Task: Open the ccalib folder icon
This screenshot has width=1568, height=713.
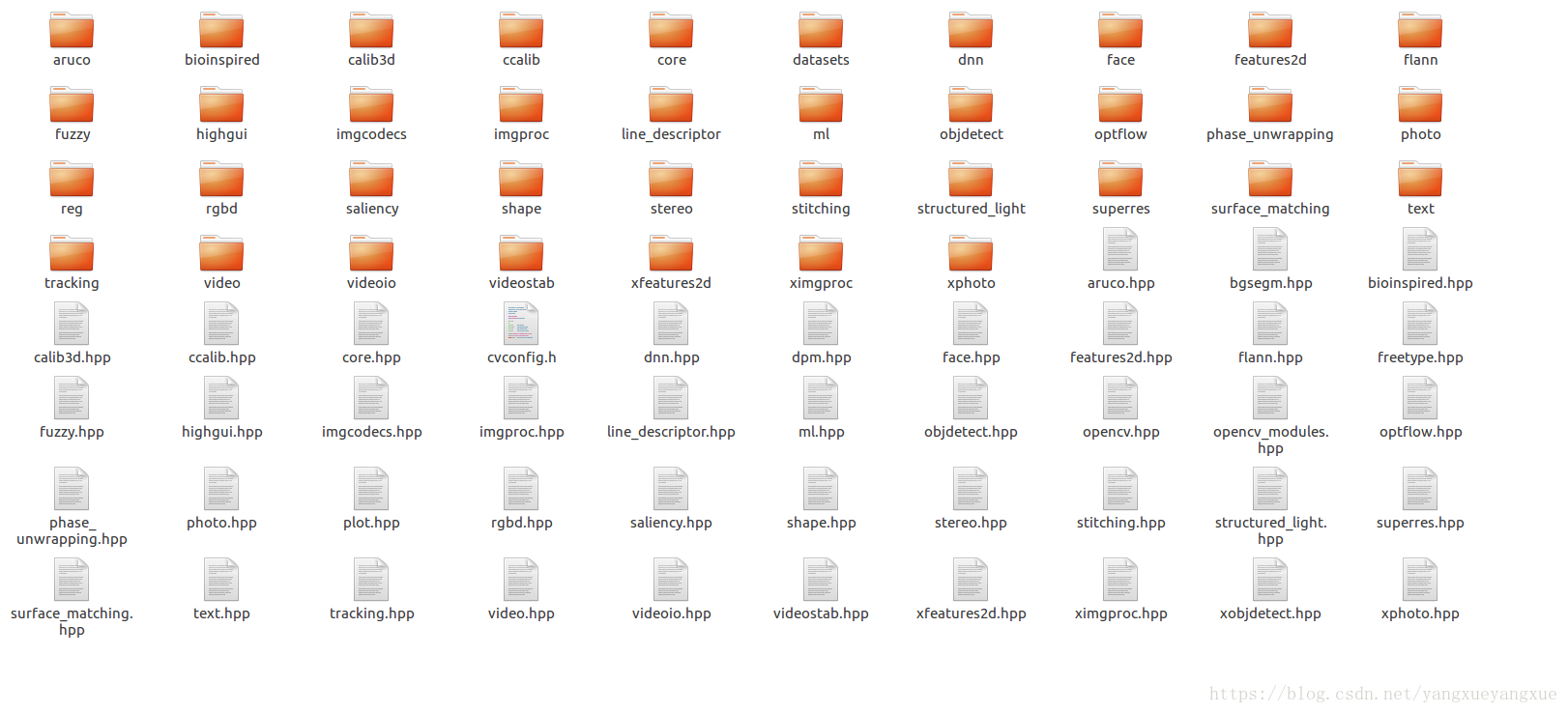Action: click(x=521, y=30)
